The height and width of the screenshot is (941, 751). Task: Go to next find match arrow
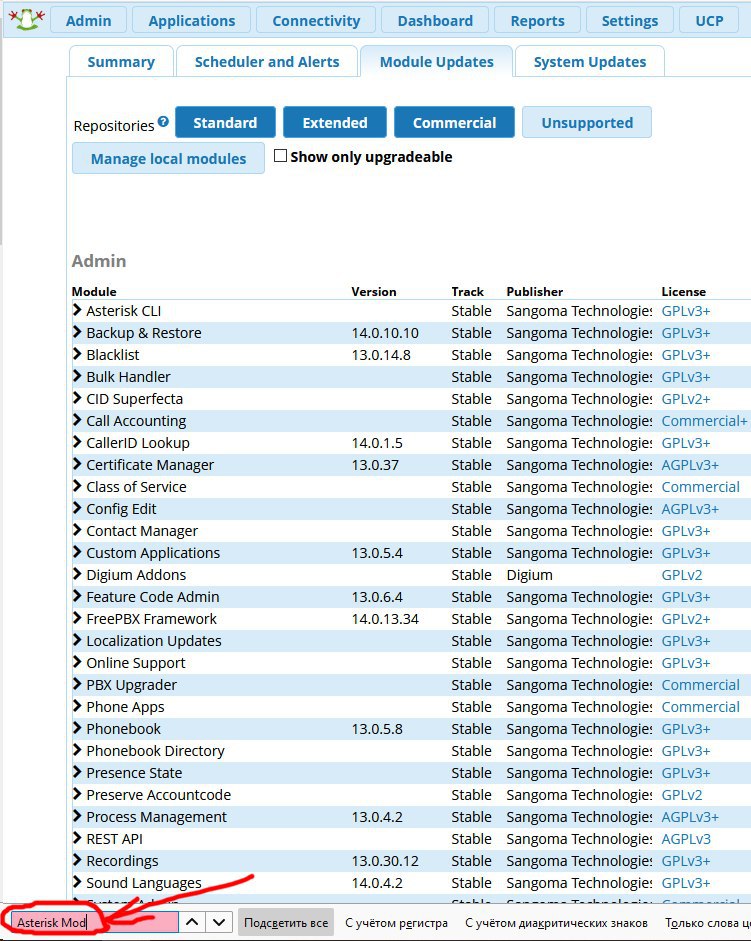pyautogui.click(x=219, y=922)
